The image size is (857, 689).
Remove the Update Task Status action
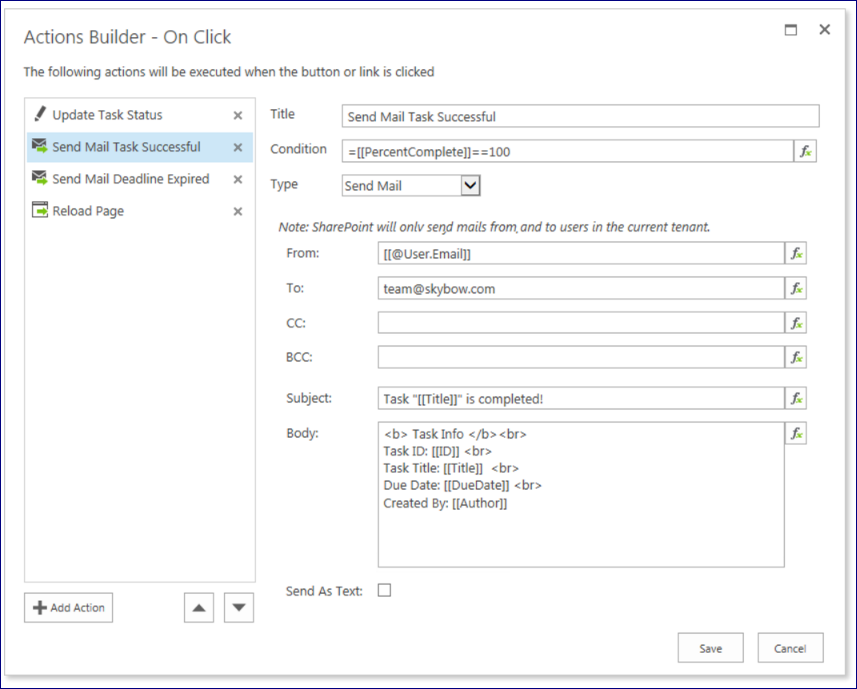pos(238,116)
